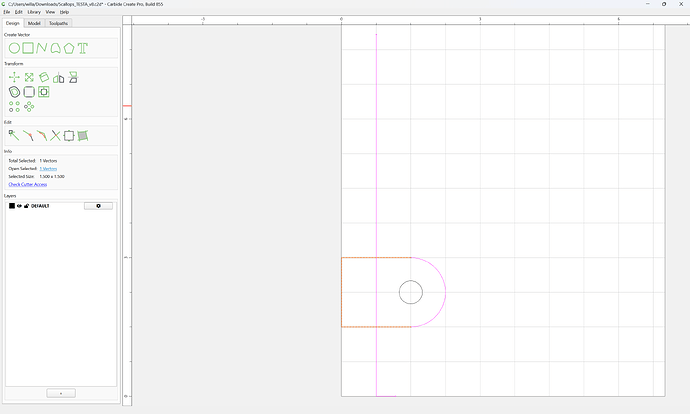Click DEFAULT layer black color swatch
Image resolution: width=690 pixels, height=414 pixels.
point(12,206)
